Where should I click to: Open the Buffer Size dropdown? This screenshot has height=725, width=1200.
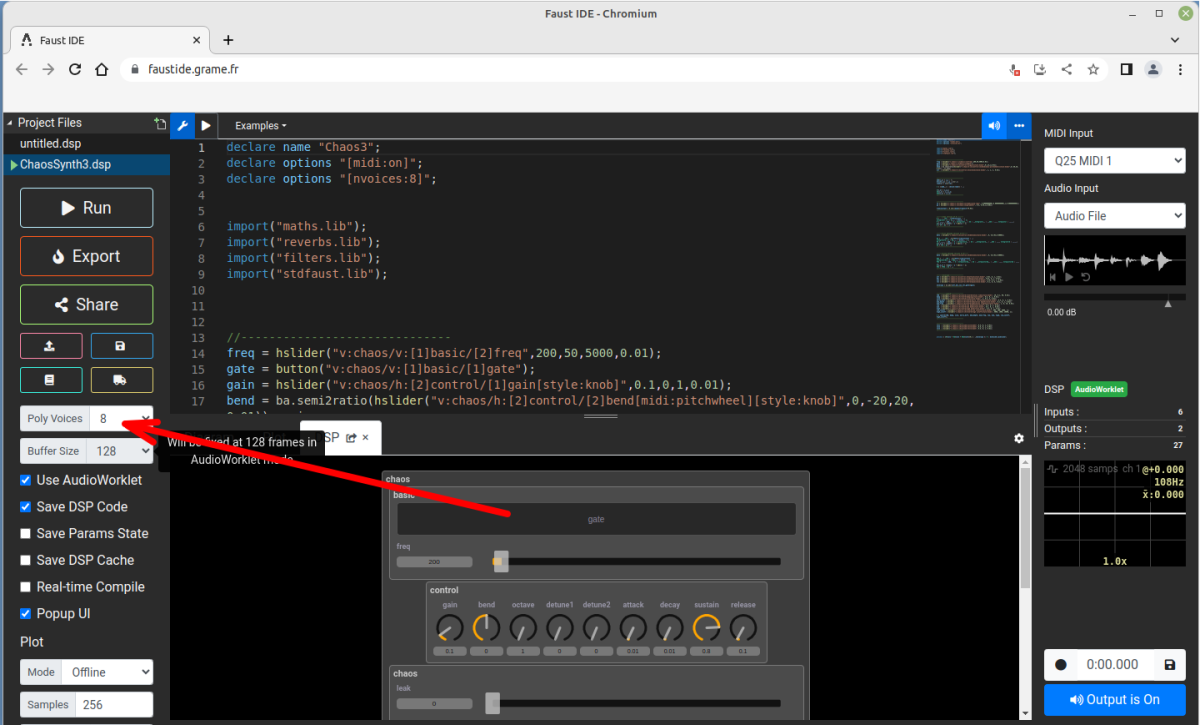click(120, 451)
